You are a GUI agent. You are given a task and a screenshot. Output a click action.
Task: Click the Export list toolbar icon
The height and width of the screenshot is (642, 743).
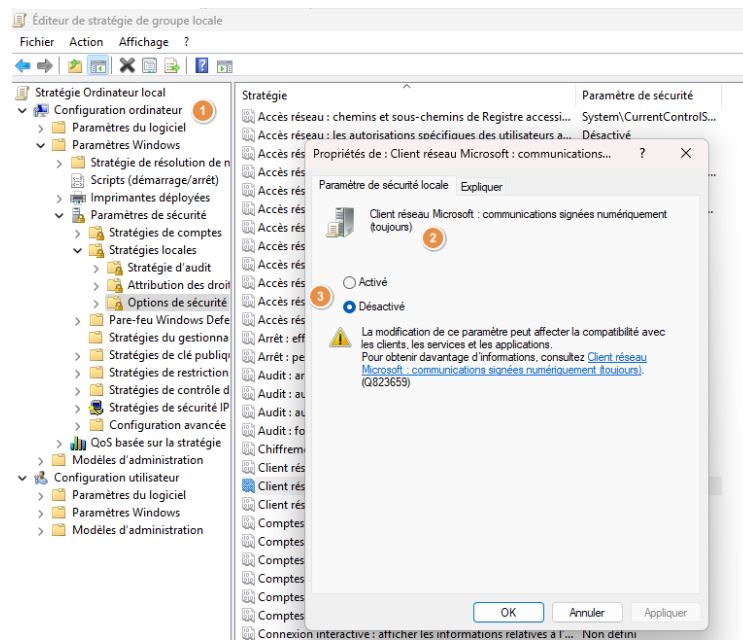click(x=172, y=66)
